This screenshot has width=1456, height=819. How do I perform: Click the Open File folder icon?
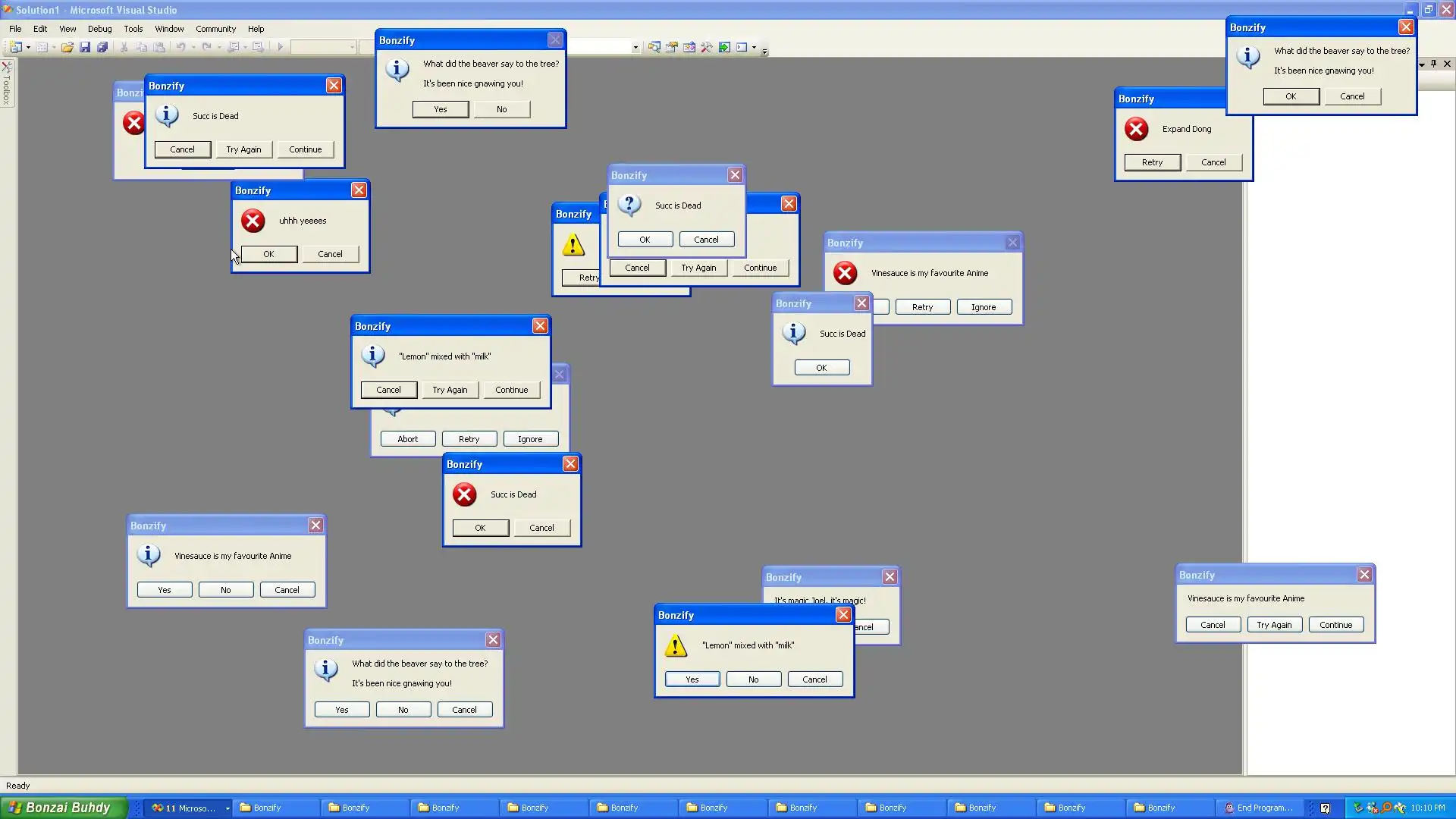coord(67,47)
